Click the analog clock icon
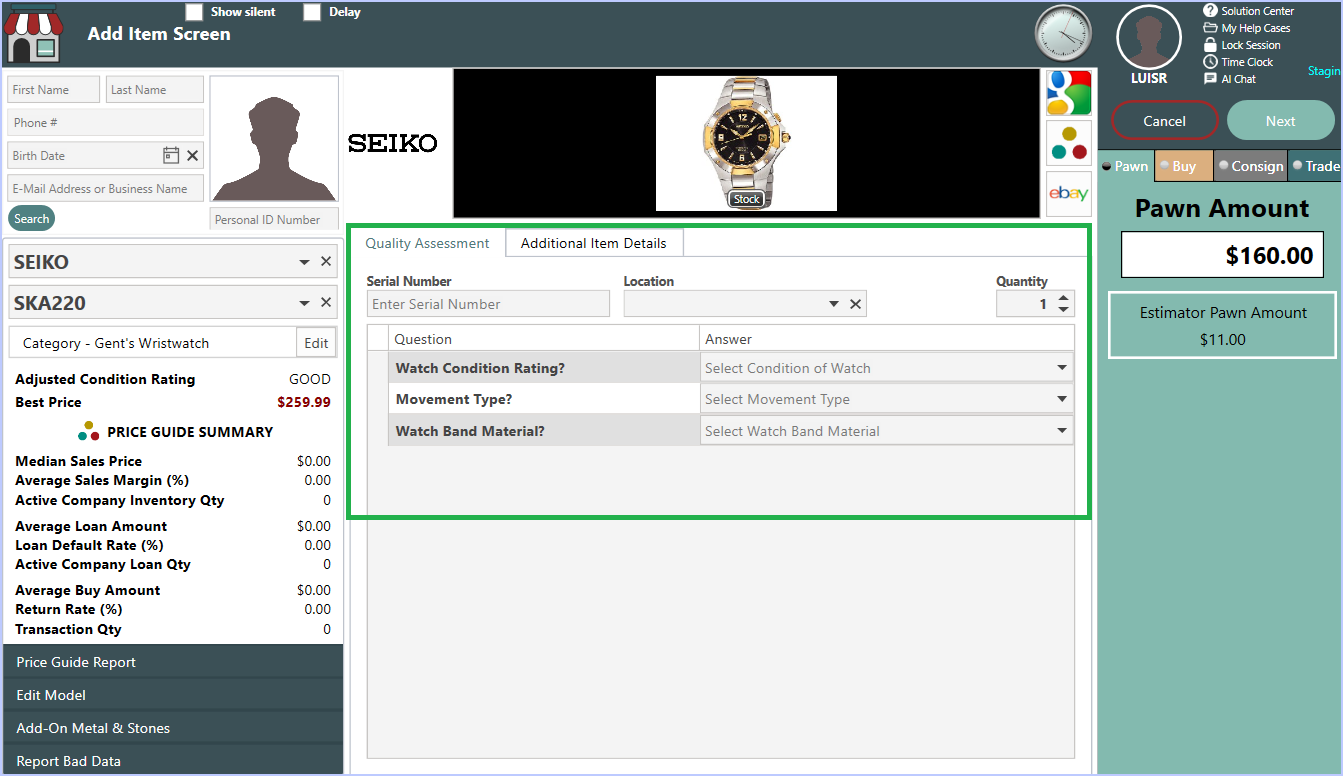This screenshot has height=776, width=1343. point(1063,33)
